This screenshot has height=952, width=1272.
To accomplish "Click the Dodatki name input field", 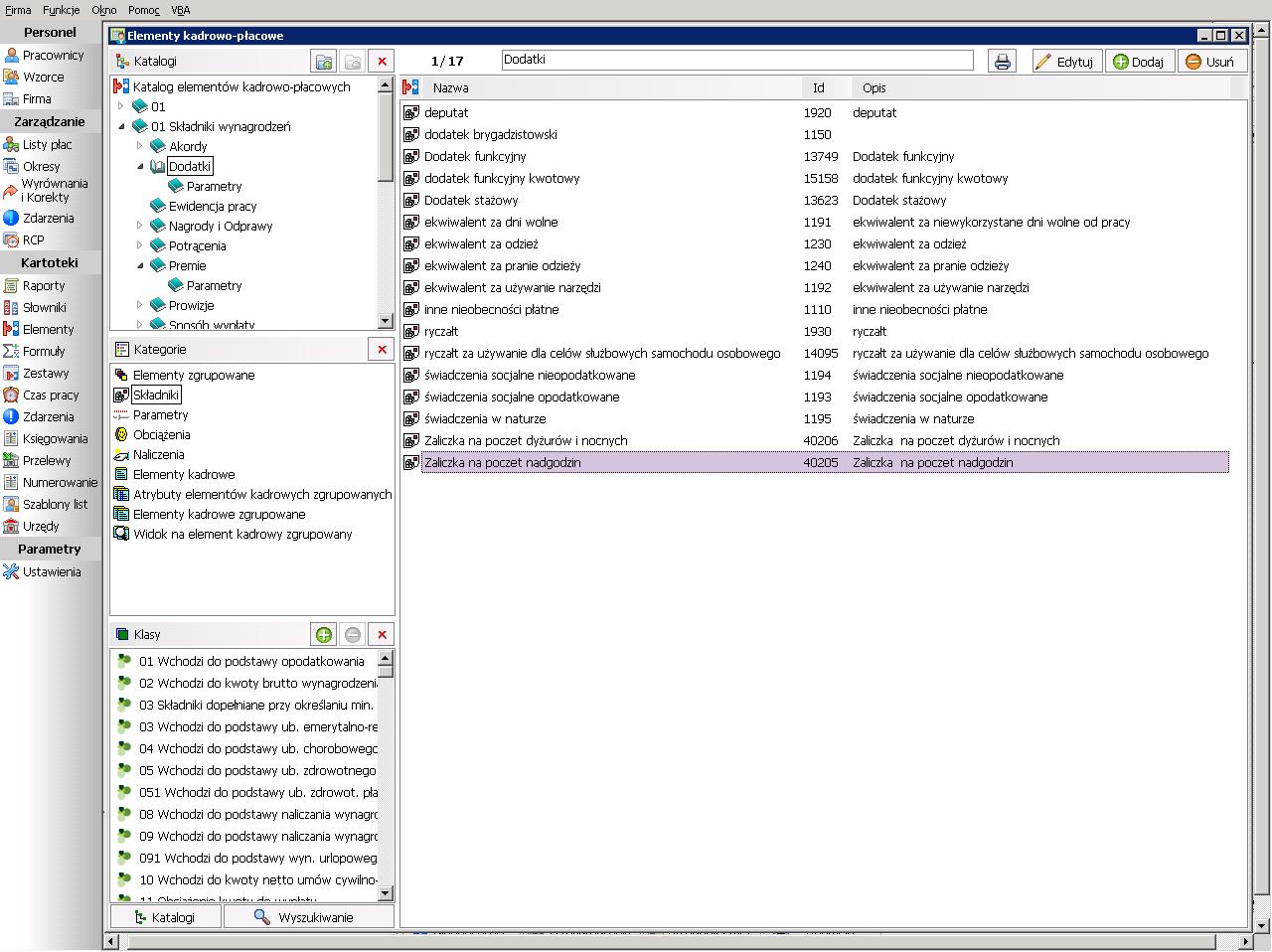I will [x=737, y=60].
